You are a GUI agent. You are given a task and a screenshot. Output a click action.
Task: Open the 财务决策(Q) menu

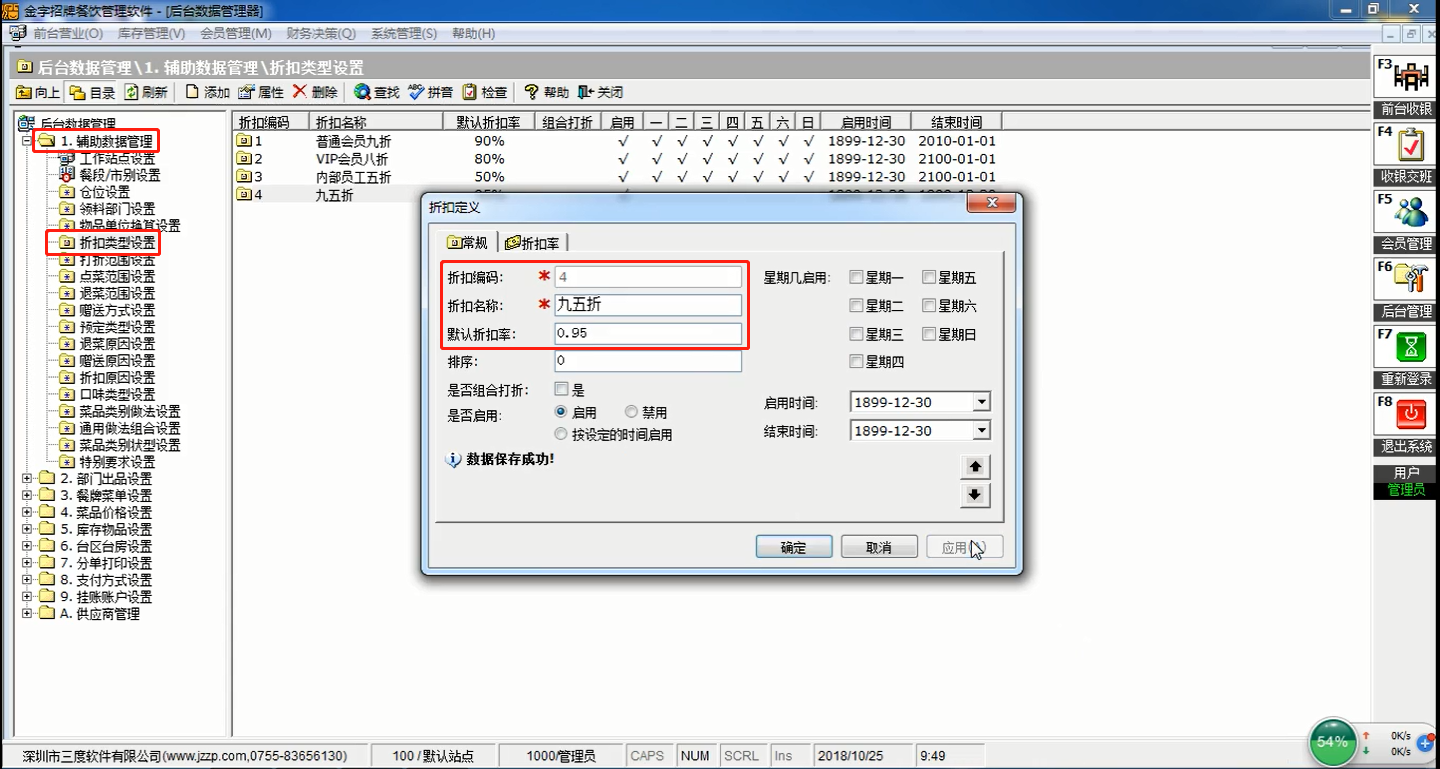321,33
